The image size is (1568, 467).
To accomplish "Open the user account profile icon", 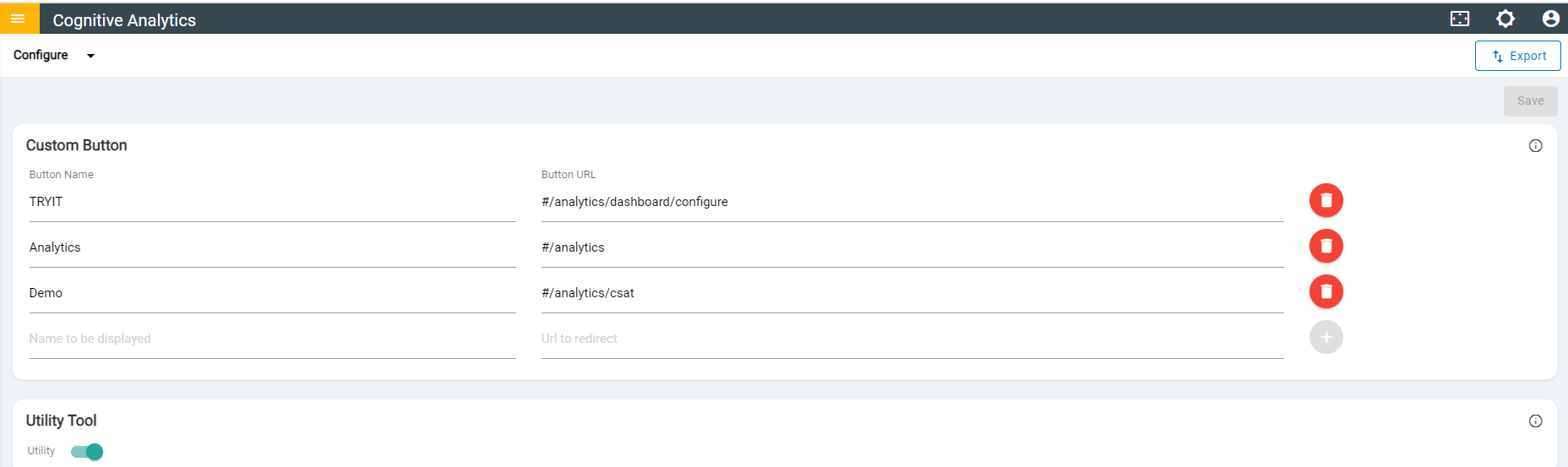I will [1550, 19].
